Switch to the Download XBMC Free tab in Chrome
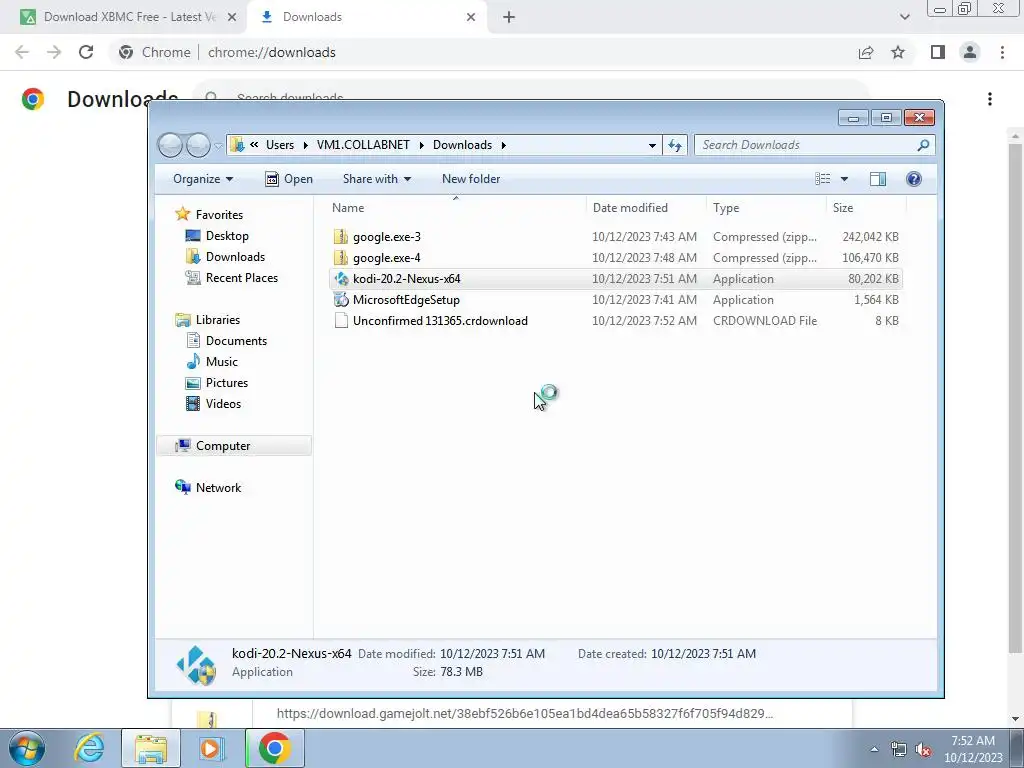The image size is (1024, 768). [129, 17]
